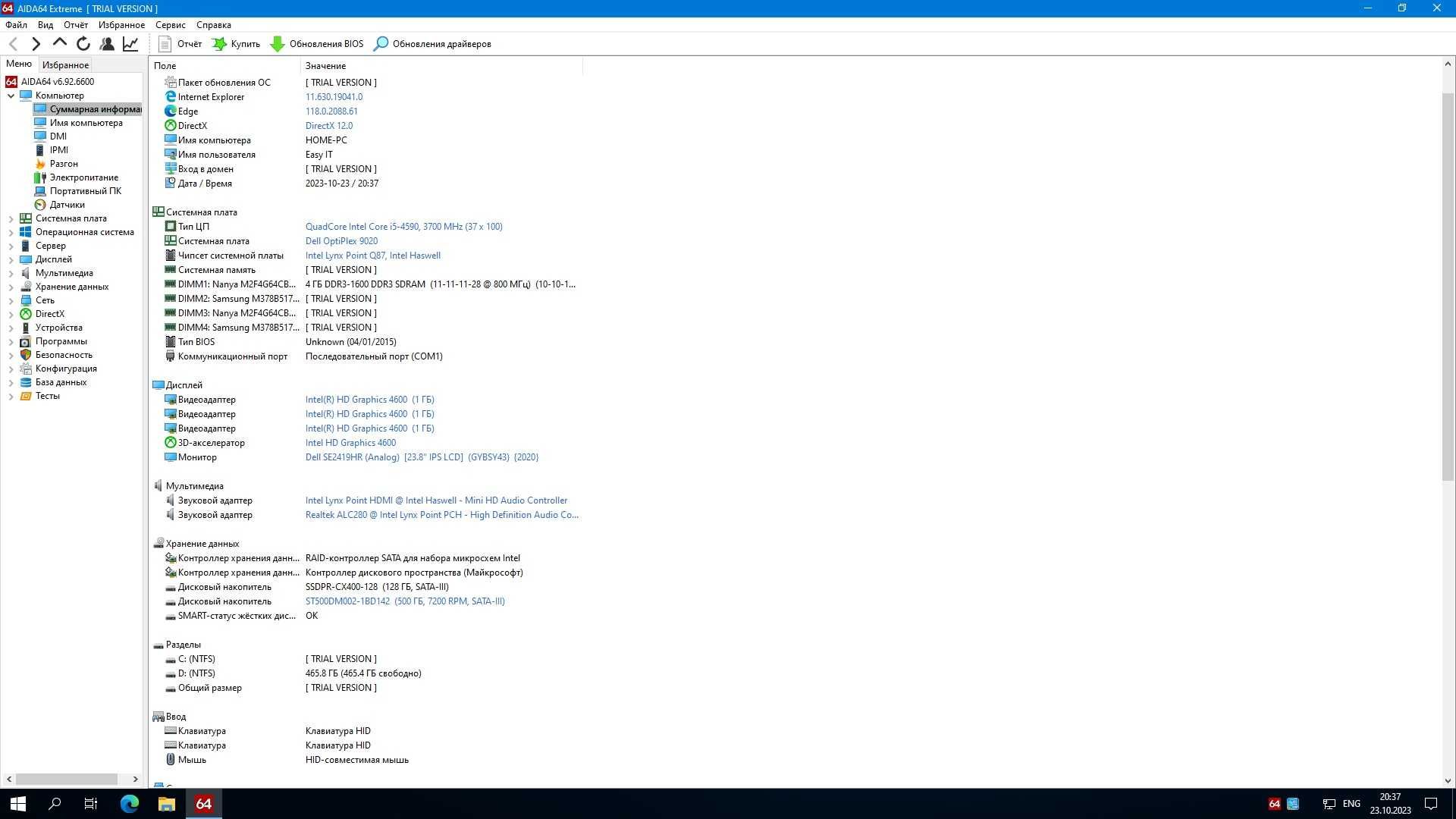This screenshot has height=819, width=1456.
Task: Select DirectX node in the tree
Action: point(49,314)
